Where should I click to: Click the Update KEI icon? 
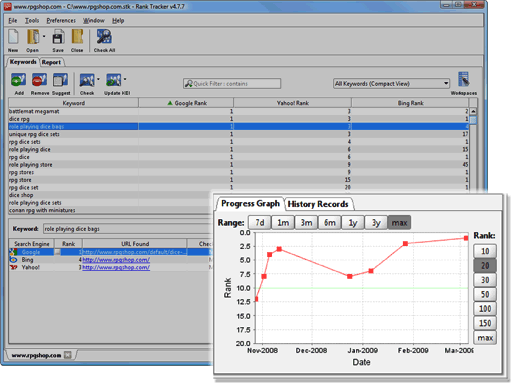(114, 80)
